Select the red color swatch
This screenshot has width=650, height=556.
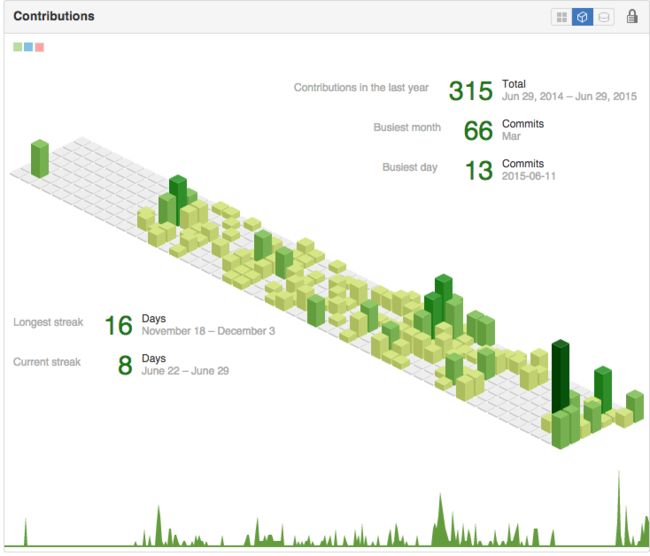(39, 47)
